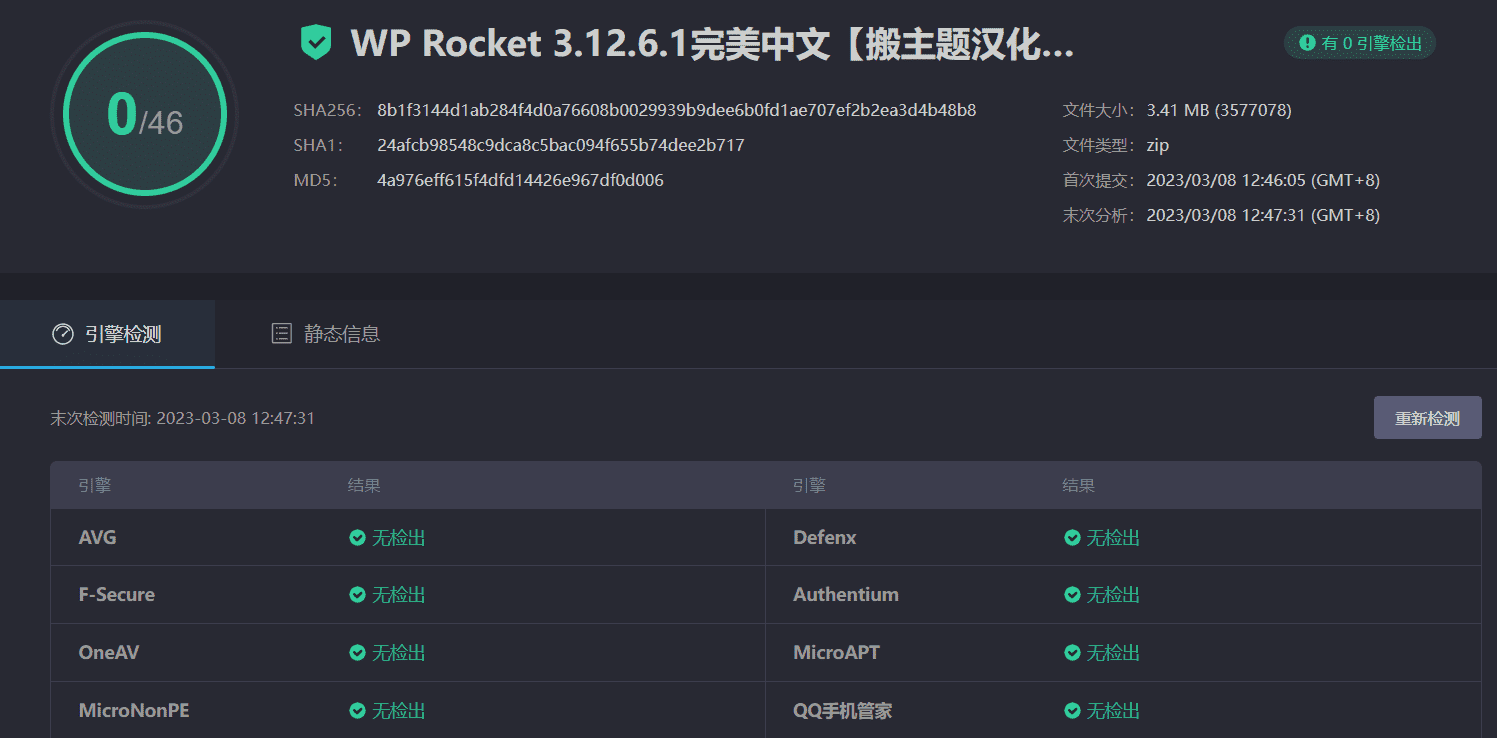Select the SHA1 hash value 24afcb98...
The width and height of the screenshot is (1497, 738).
561,145
